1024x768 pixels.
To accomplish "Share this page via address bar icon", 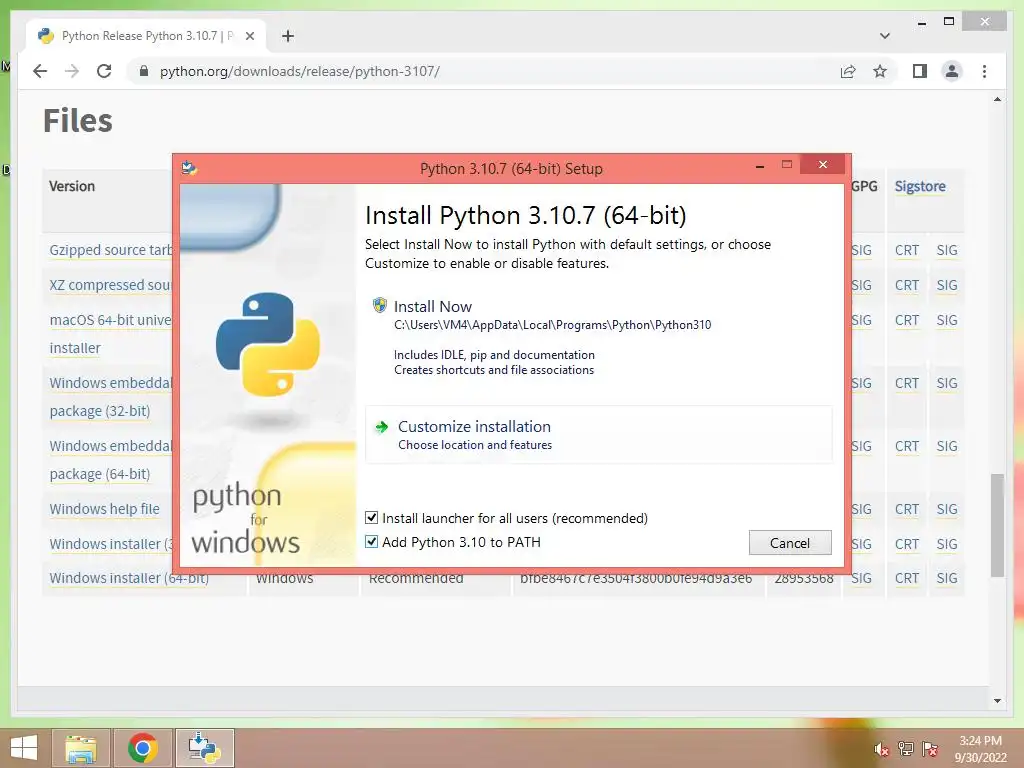I will (x=848, y=71).
